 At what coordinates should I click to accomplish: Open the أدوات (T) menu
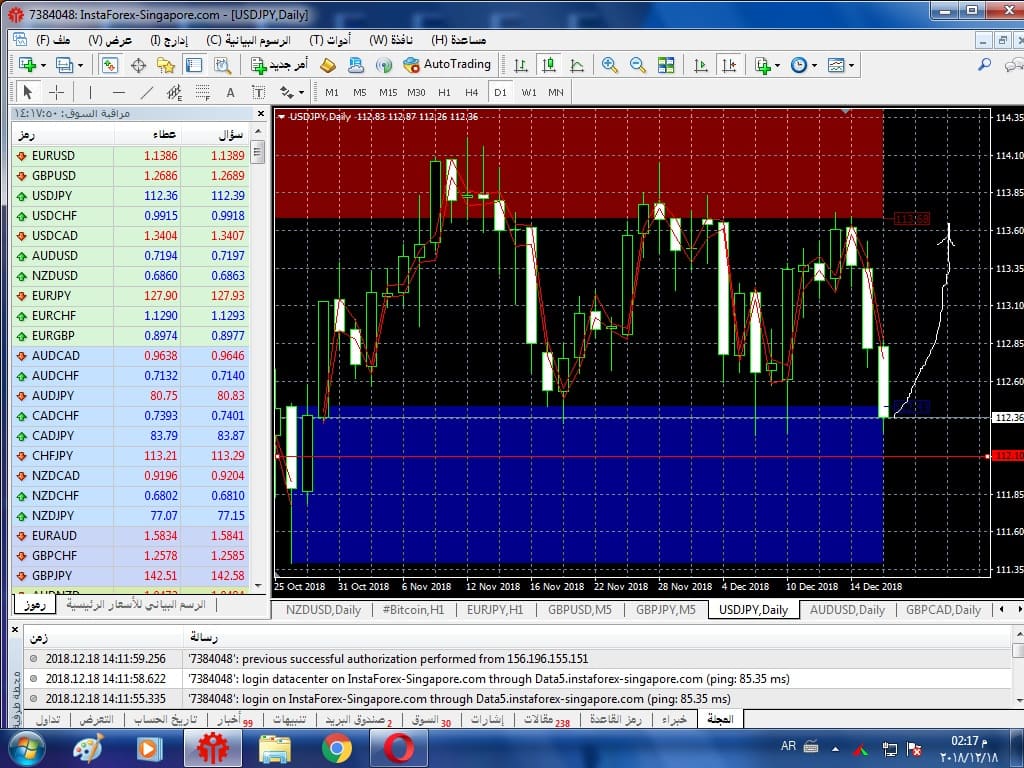click(x=330, y=40)
